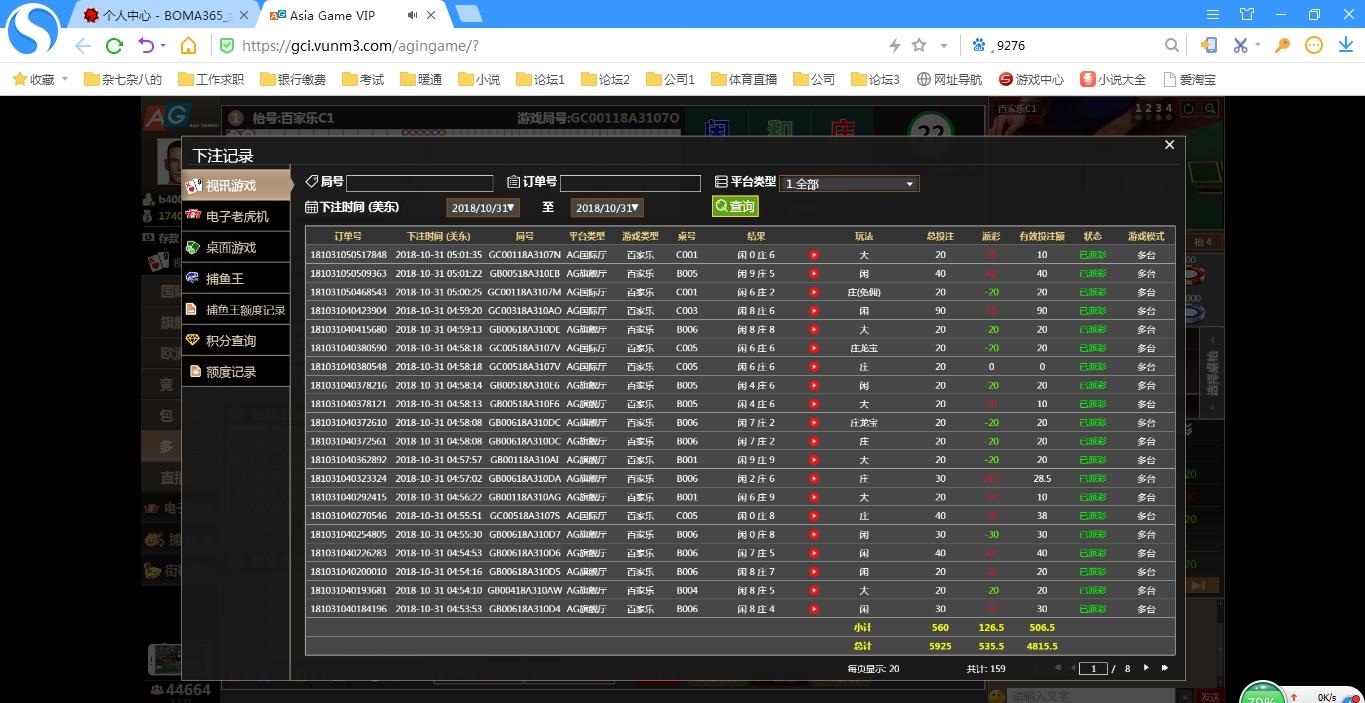Click order number 181031040193681

click(x=348, y=590)
